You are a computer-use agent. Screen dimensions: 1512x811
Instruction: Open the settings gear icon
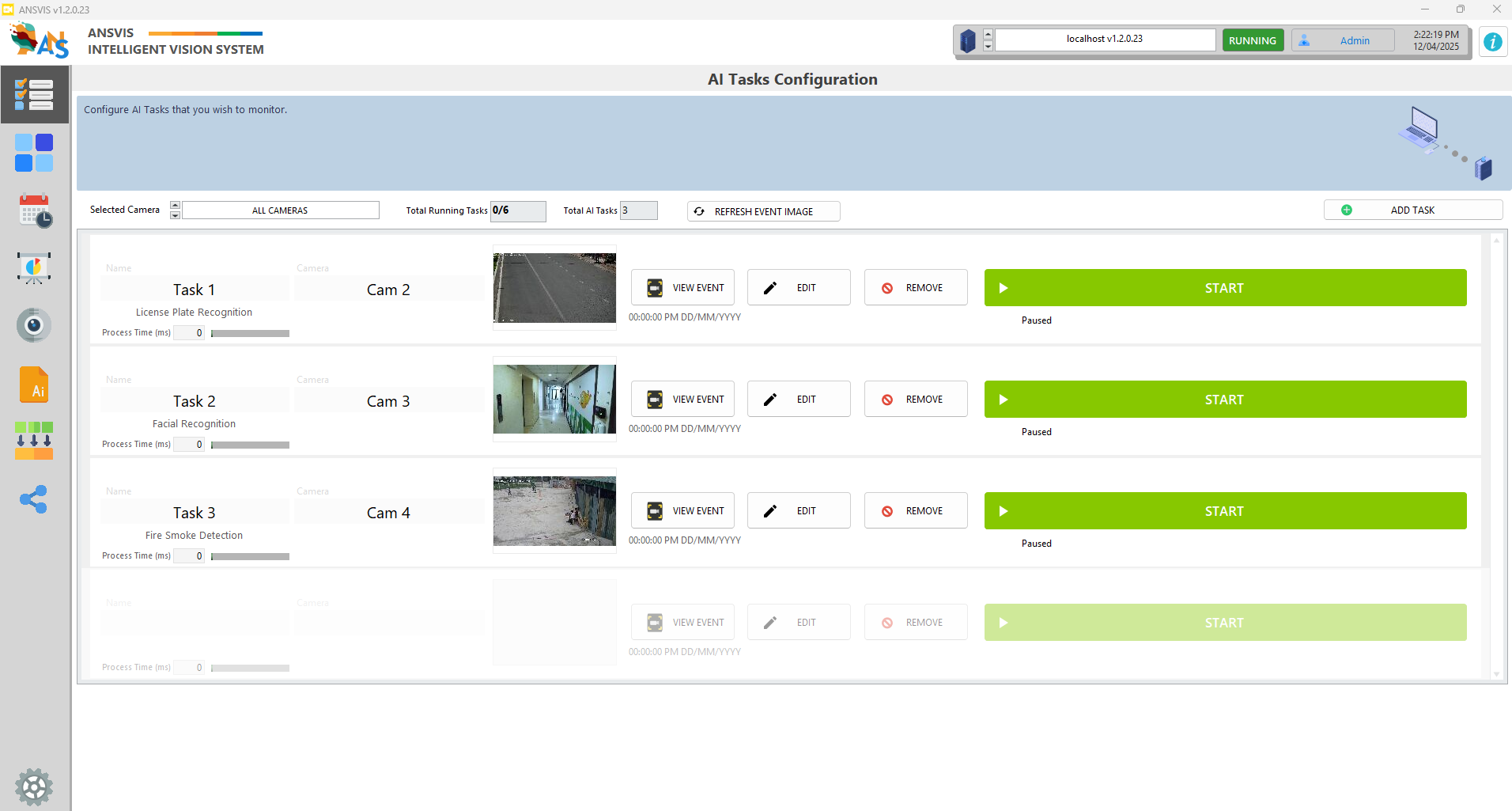(x=34, y=786)
